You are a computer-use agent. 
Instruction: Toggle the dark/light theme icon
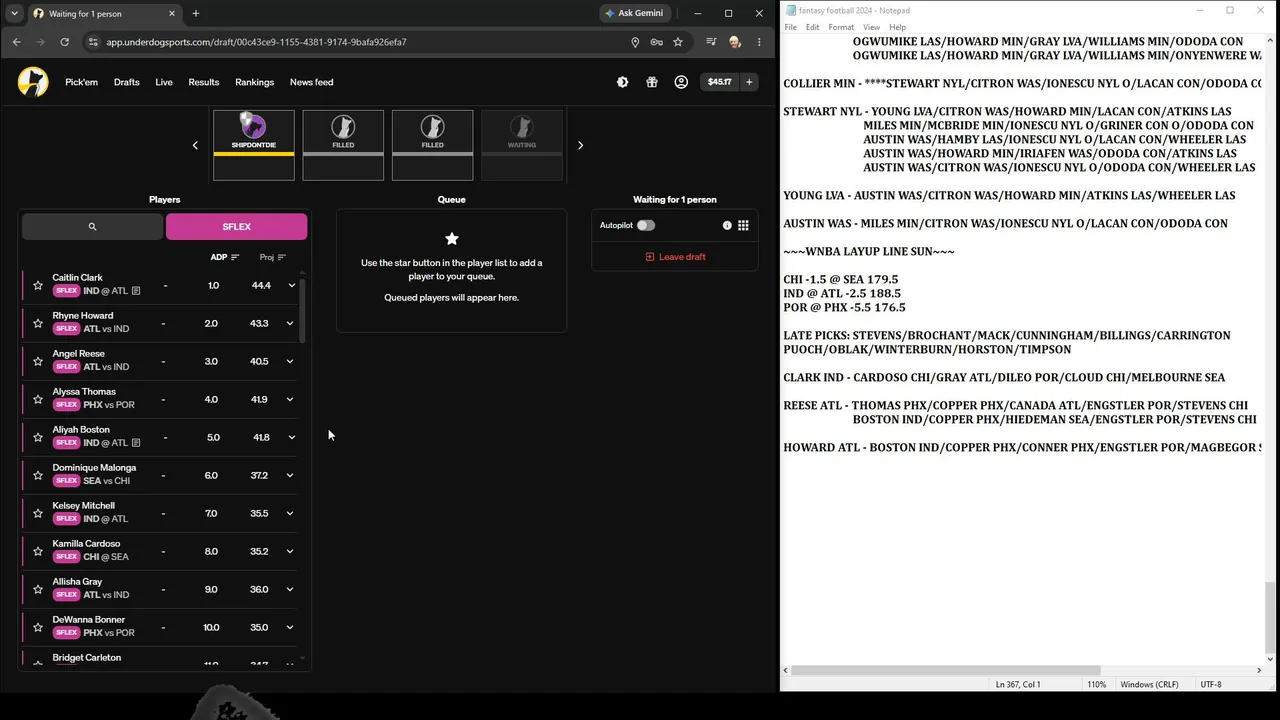[x=622, y=82]
